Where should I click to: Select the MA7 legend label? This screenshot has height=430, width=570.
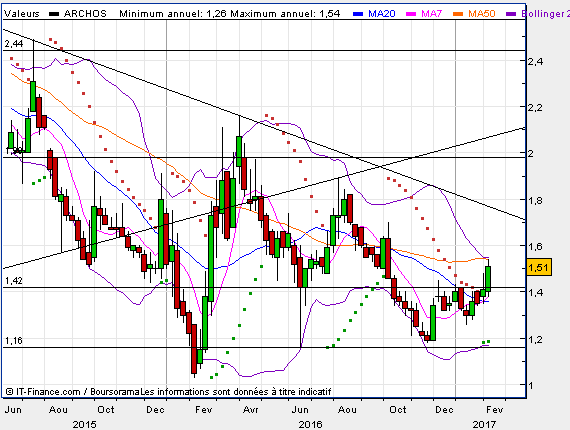431,14
